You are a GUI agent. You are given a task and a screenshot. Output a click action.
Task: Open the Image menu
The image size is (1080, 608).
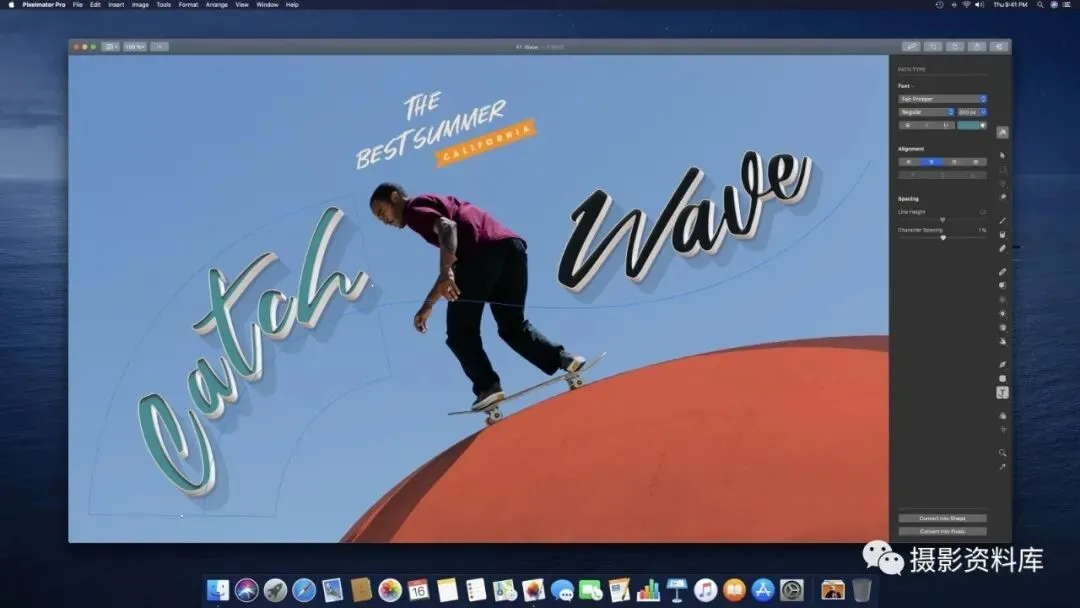point(140,5)
